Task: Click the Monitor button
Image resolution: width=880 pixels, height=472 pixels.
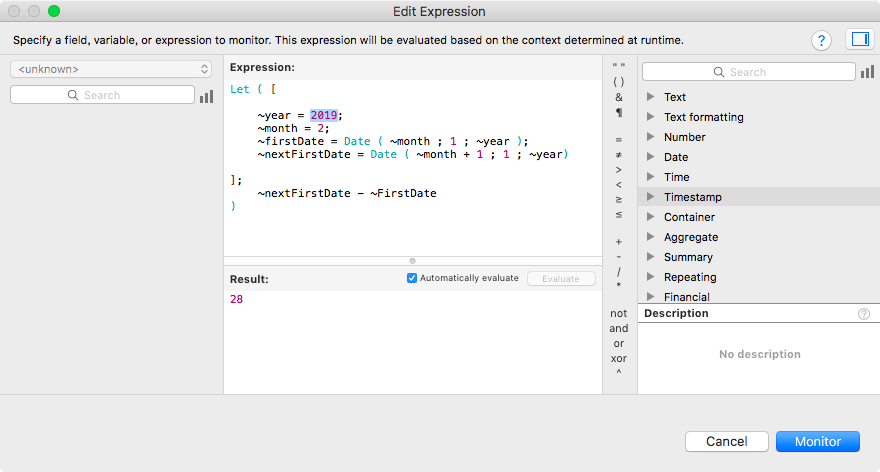Action: pyautogui.click(x=818, y=442)
